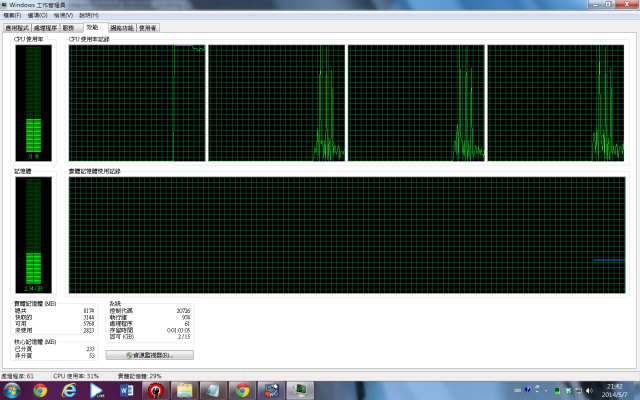Click the 資源監視器(R)... button
This screenshot has width=640, height=400.
click(149, 356)
